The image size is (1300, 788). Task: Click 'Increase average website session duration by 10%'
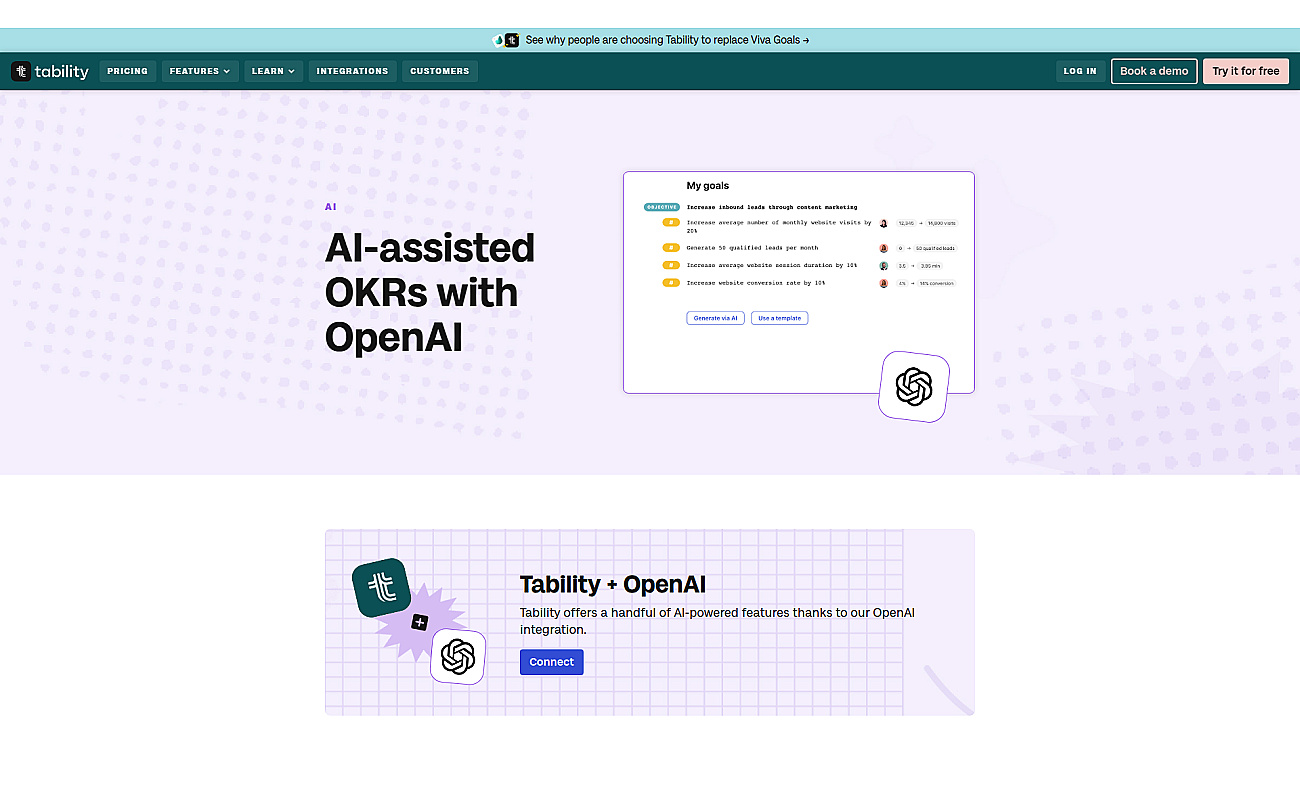[x=772, y=266]
